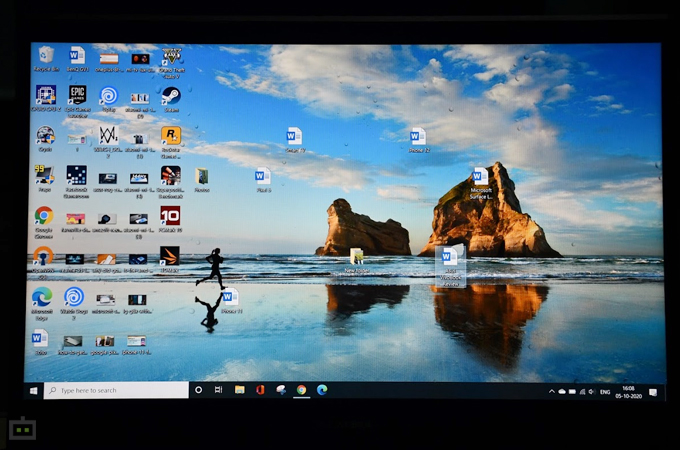Open the image thumbnail left of GTA V
680x450 pixels.
140,61
